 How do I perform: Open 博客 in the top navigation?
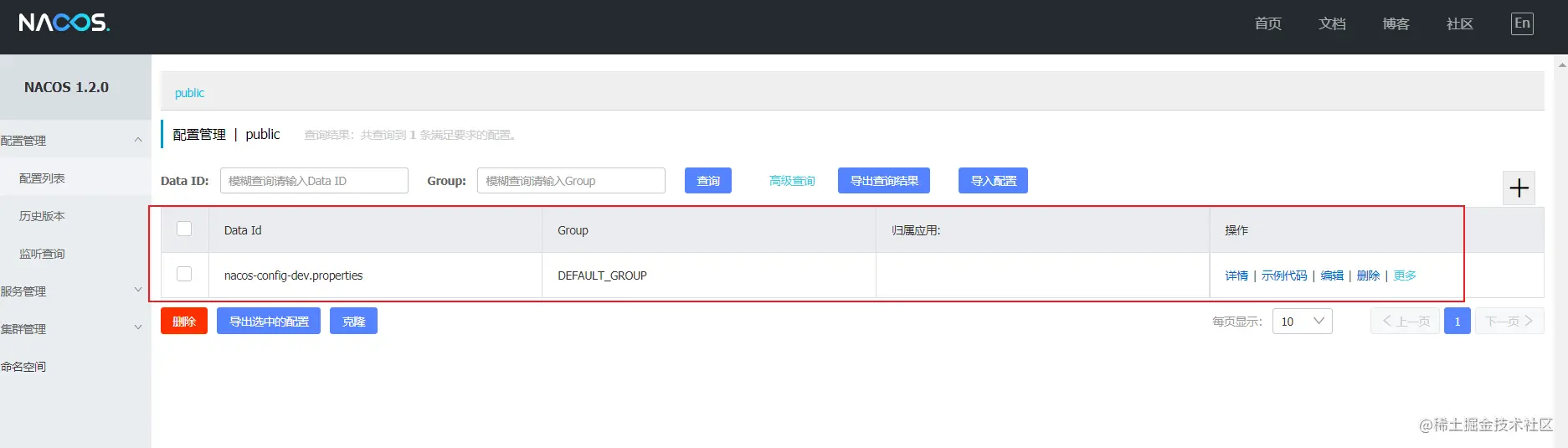[1396, 23]
